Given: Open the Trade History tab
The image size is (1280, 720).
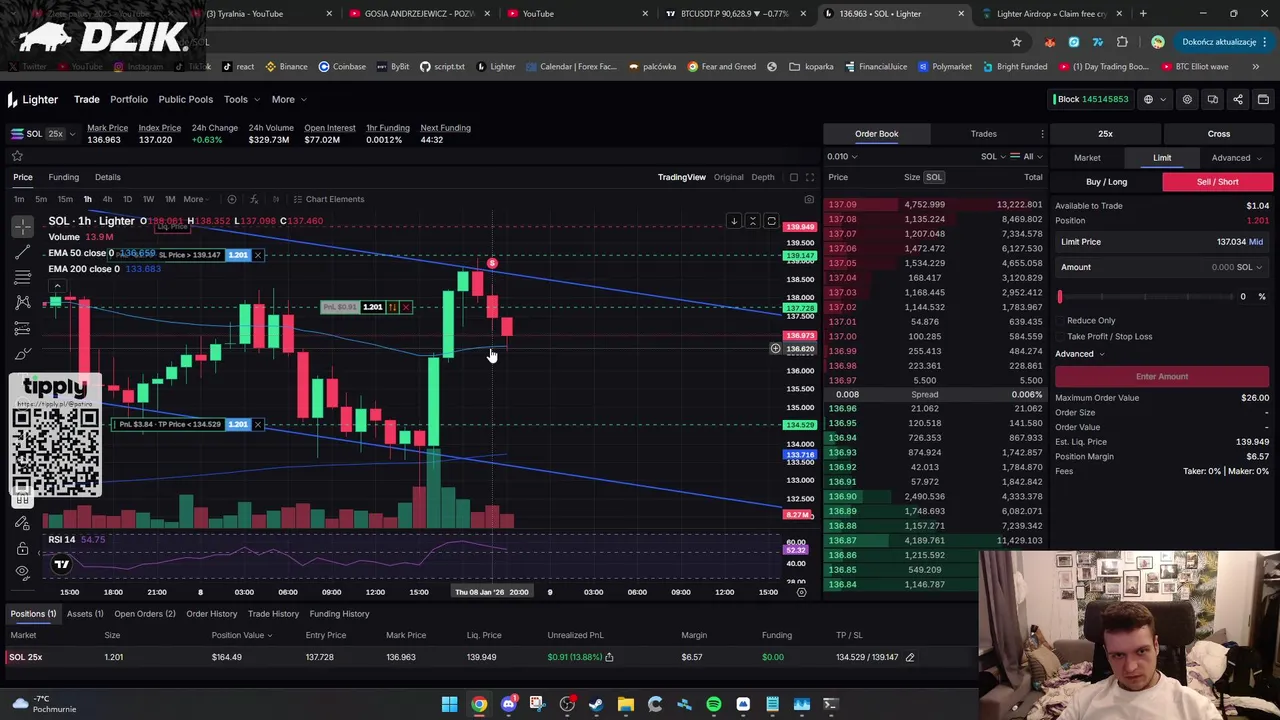Looking at the screenshot, I should point(273,614).
